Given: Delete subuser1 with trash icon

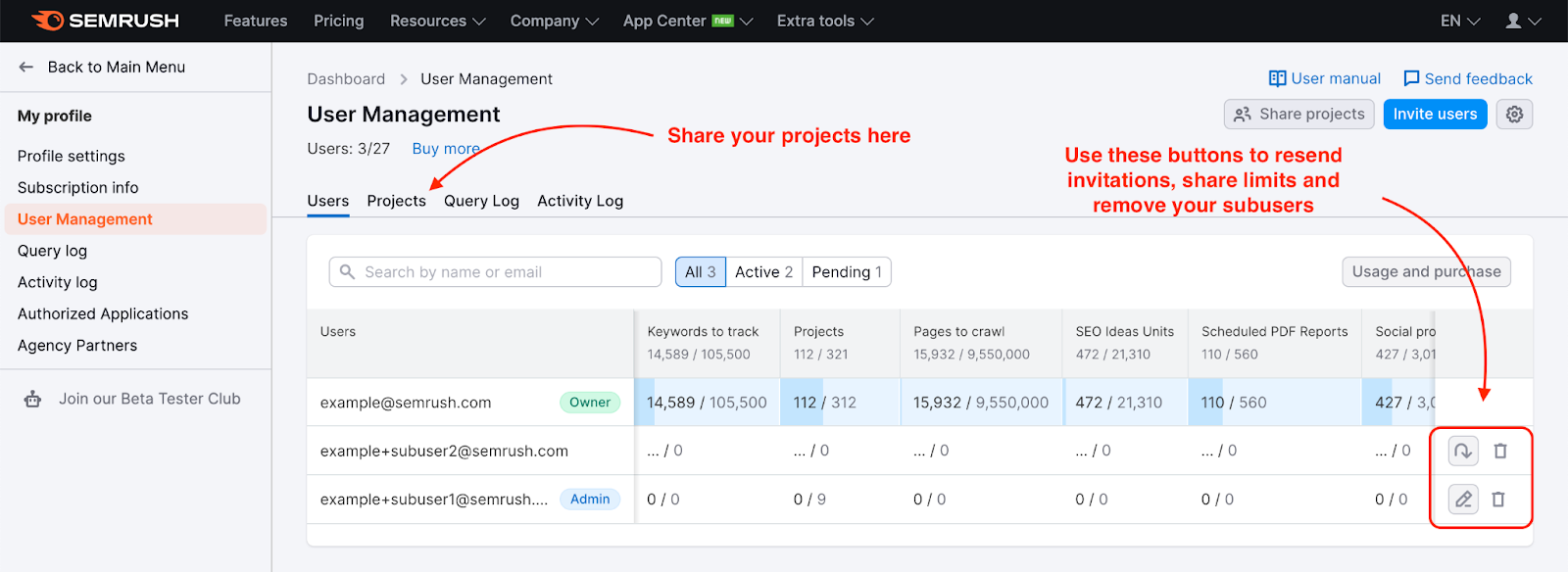Looking at the screenshot, I should tap(1498, 500).
